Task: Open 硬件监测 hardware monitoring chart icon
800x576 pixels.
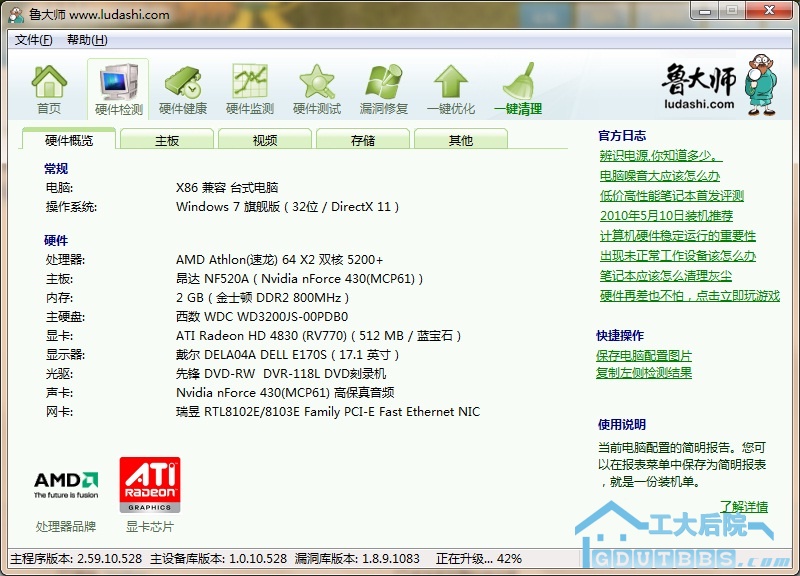Action: [250, 82]
